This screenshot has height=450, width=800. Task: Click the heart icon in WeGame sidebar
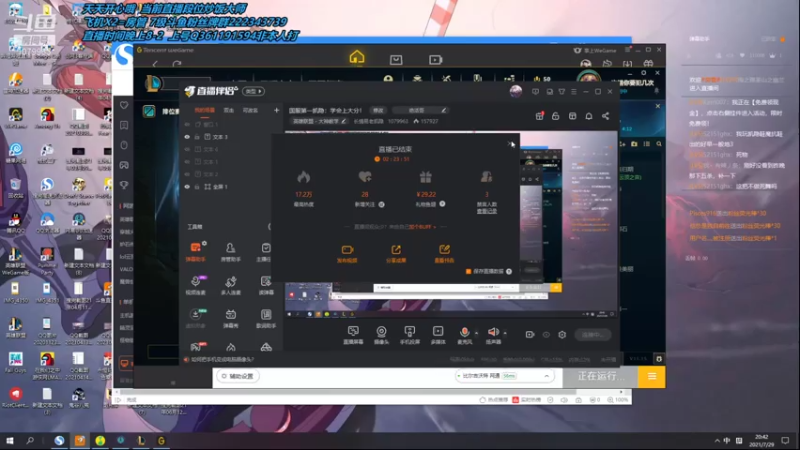click(x=124, y=105)
